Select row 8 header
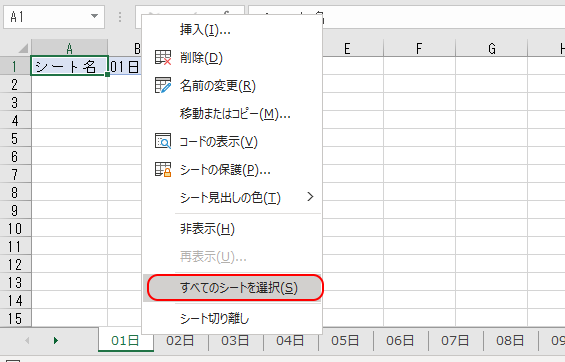565x362 pixels. tap(15, 192)
